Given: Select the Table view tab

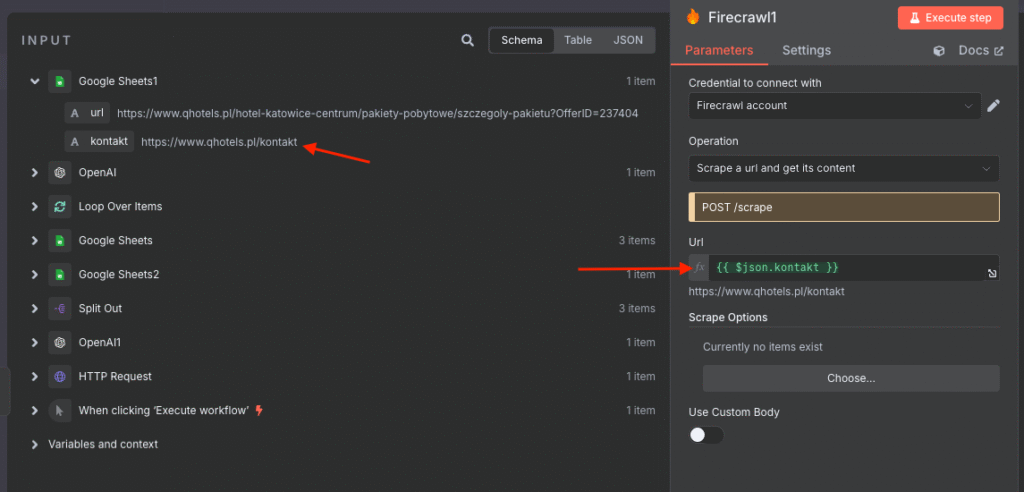Looking at the screenshot, I should pos(578,41).
